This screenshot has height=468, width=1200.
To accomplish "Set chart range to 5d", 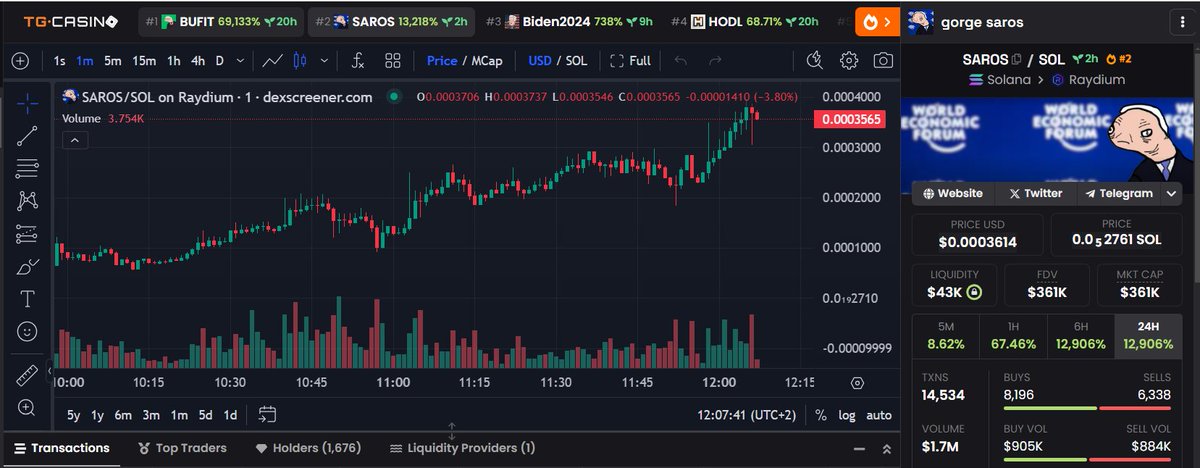I will [204, 414].
